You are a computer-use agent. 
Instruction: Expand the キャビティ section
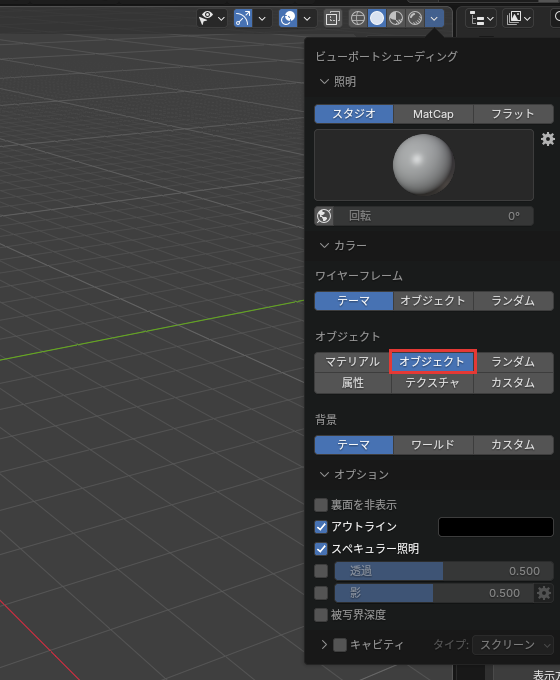point(324,645)
